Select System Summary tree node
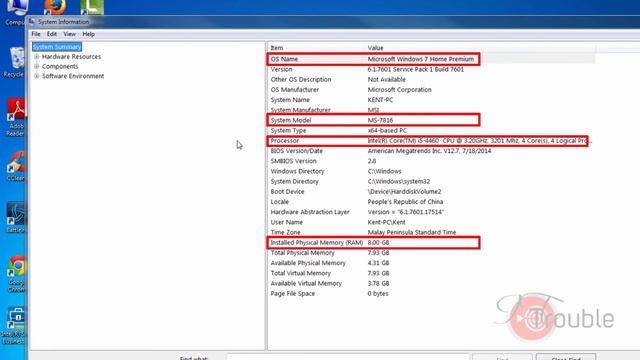This screenshot has width=640, height=360. click(x=57, y=47)
